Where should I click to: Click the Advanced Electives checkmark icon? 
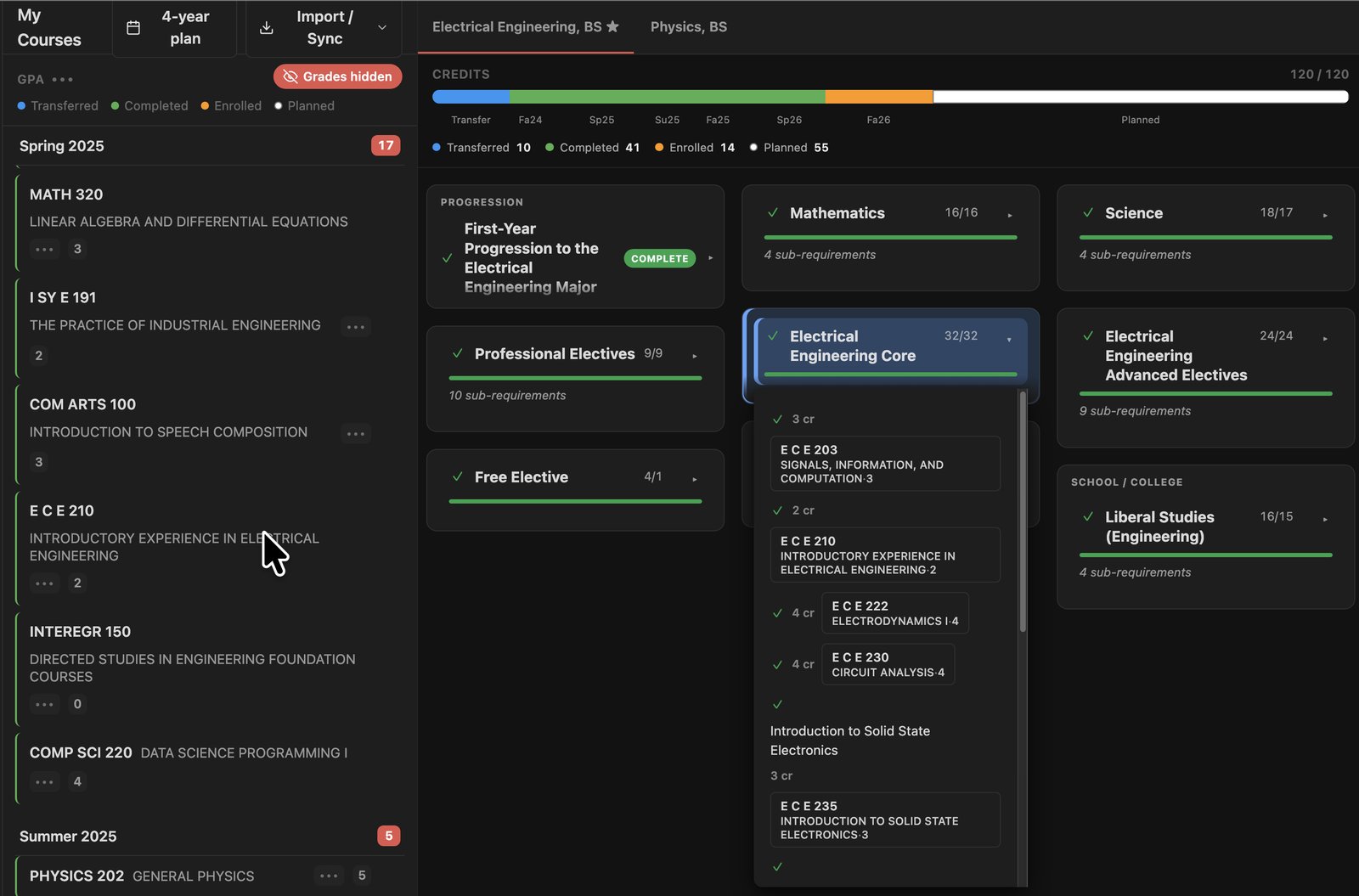(1088, 336)
